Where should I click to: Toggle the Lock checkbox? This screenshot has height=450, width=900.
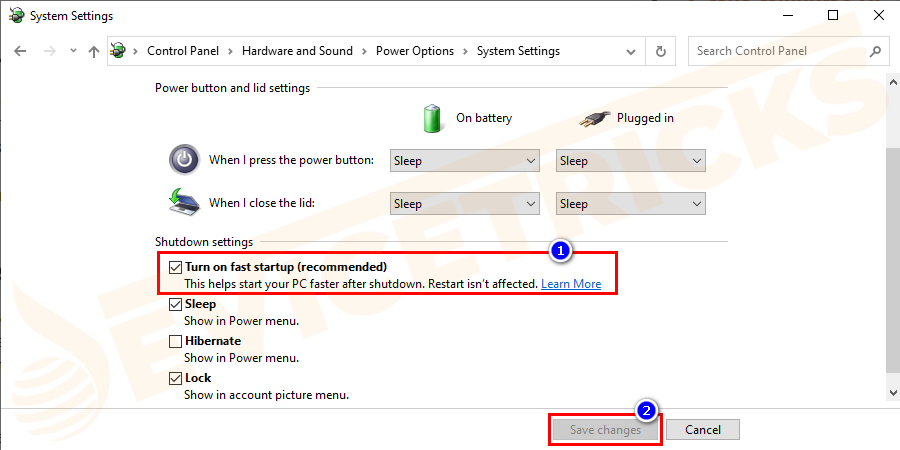tap(176, 379)
